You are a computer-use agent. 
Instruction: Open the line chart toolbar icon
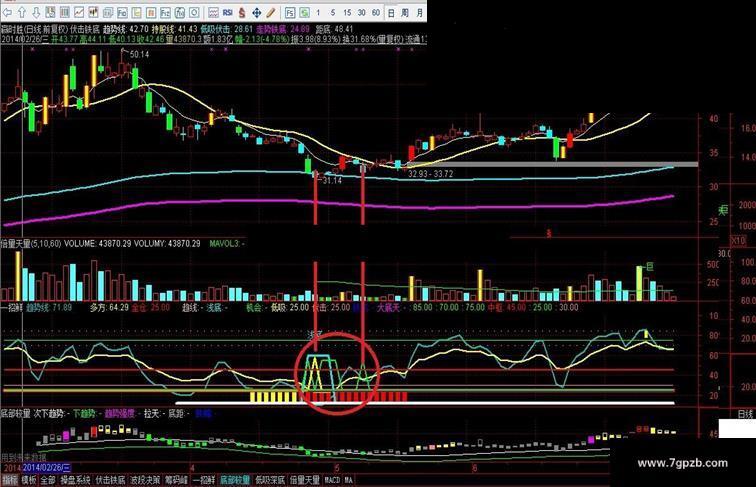(x=79, y=13)
